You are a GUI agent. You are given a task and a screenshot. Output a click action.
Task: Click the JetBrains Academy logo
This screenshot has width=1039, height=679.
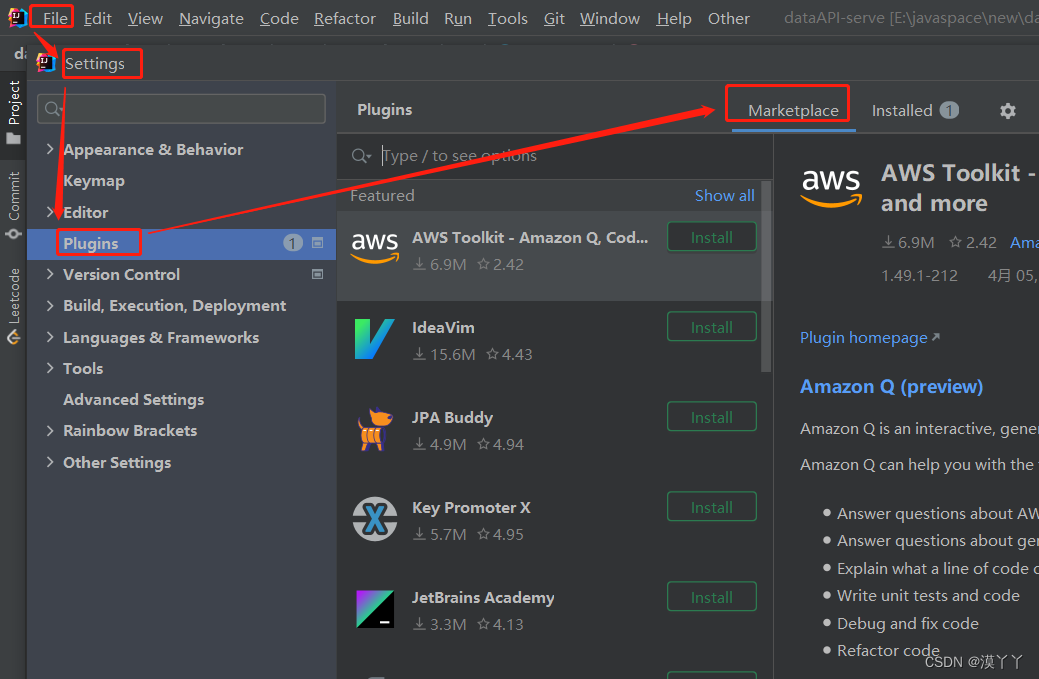[375, 609]
